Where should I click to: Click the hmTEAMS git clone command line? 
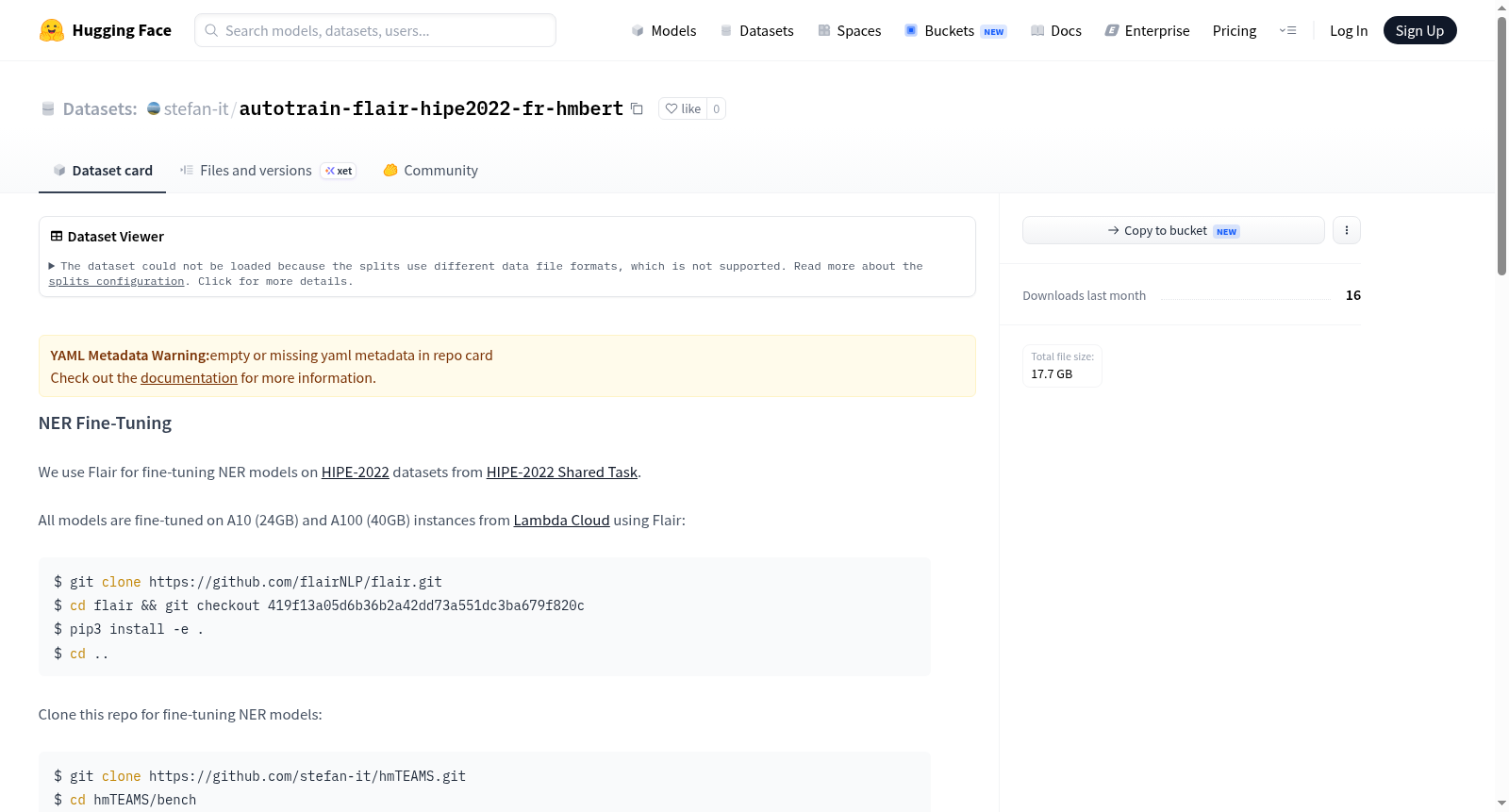(260, 777)
